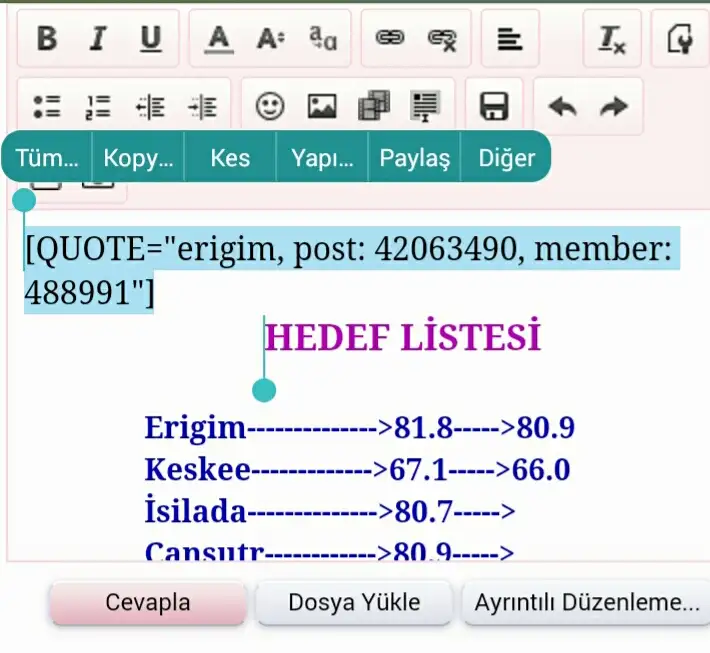Save draft with floppy disk icon

coord(494,106)
